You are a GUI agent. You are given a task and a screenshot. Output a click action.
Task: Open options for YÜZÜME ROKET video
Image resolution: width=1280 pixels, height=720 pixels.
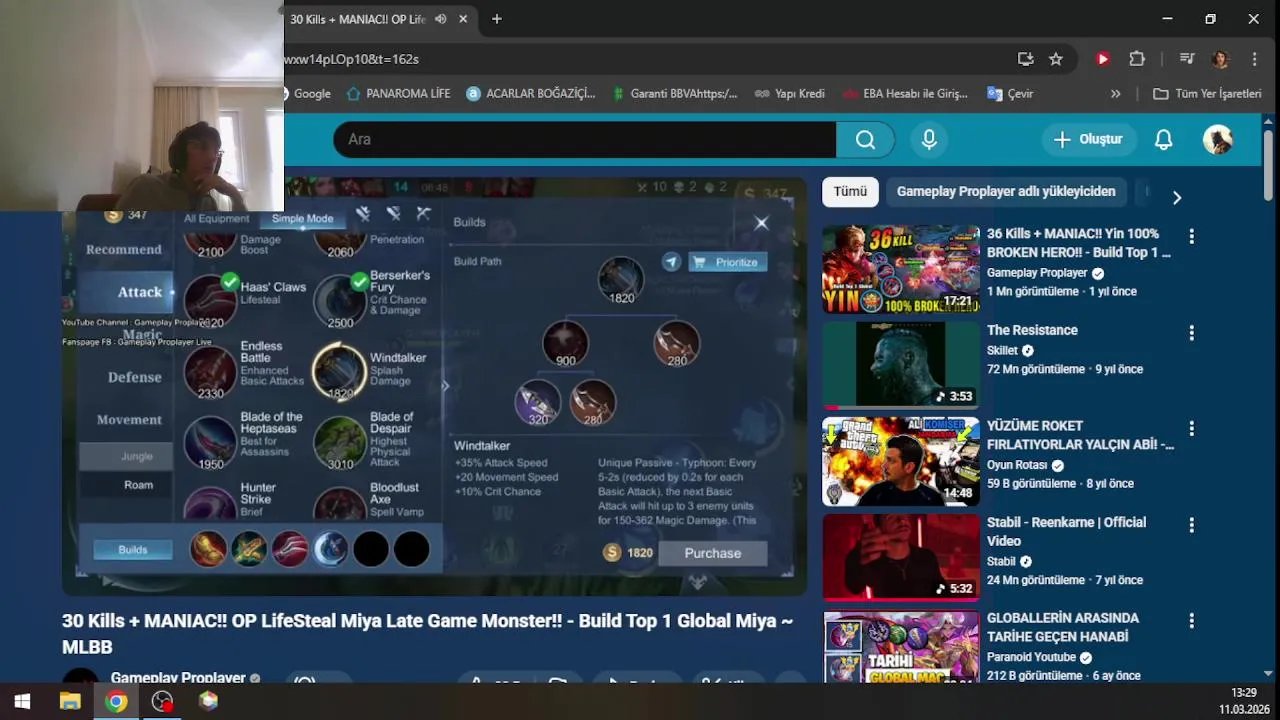click(x=1191, y=429)
